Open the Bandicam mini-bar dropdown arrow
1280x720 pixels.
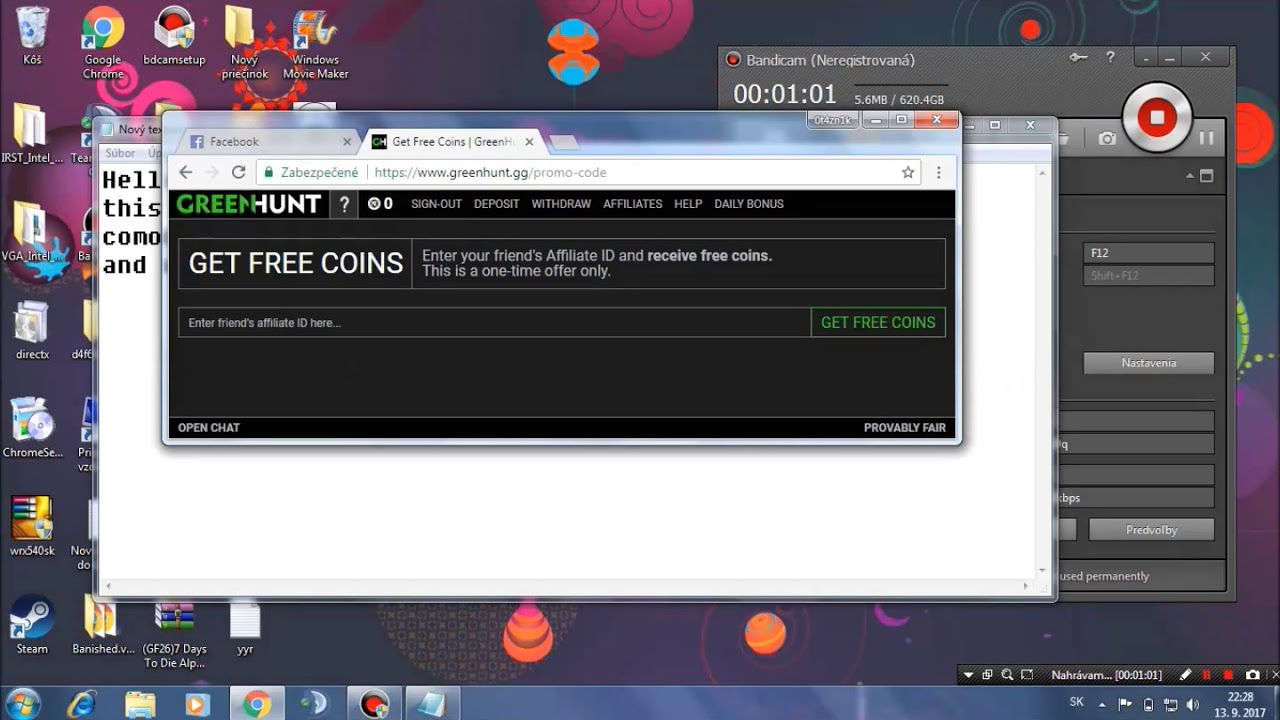coord(968,676)
